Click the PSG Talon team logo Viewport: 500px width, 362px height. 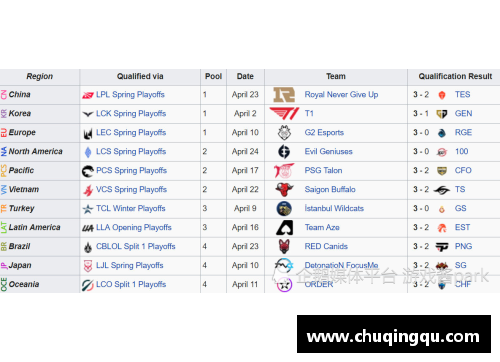coord(284,171)
